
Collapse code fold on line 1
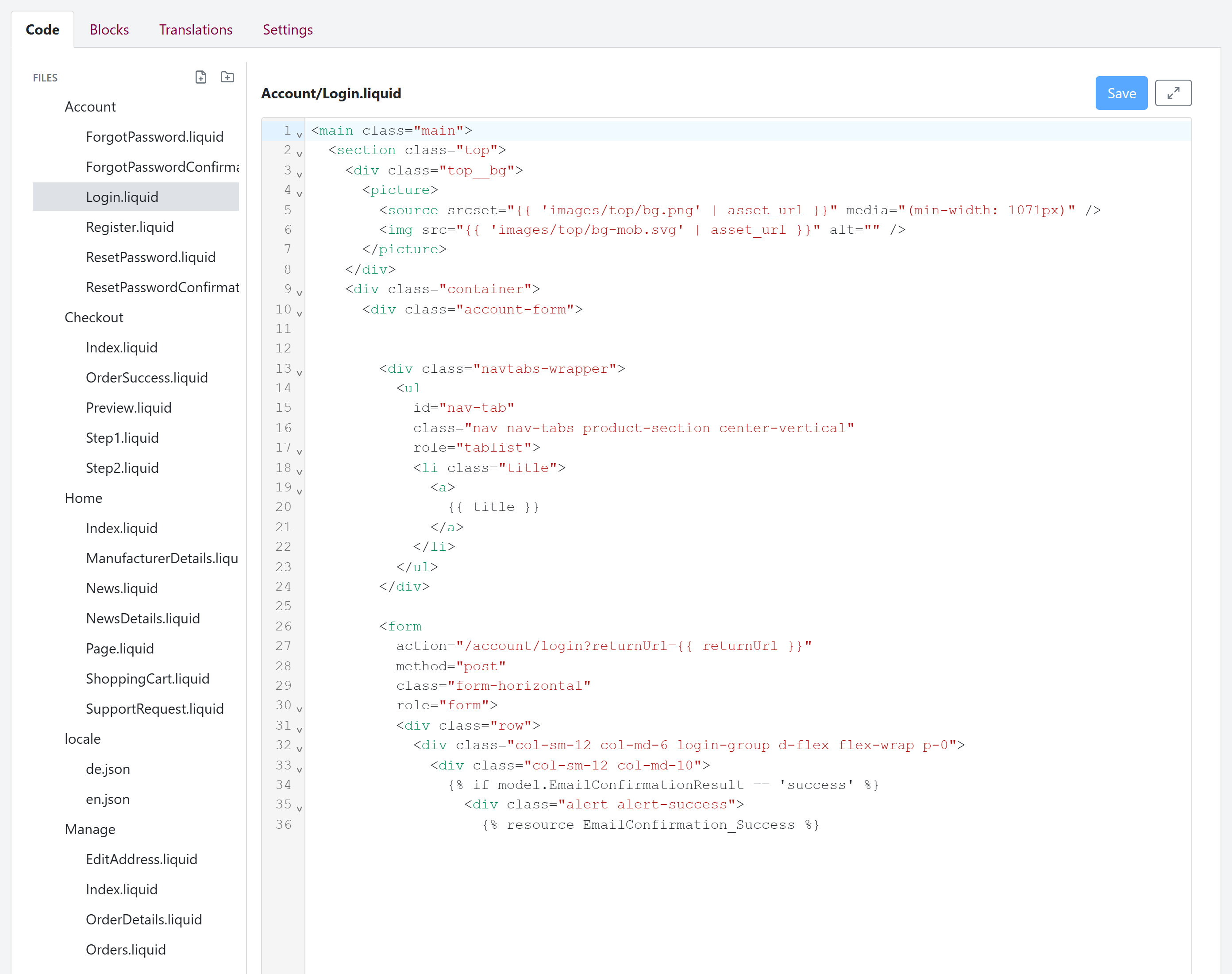299,135
